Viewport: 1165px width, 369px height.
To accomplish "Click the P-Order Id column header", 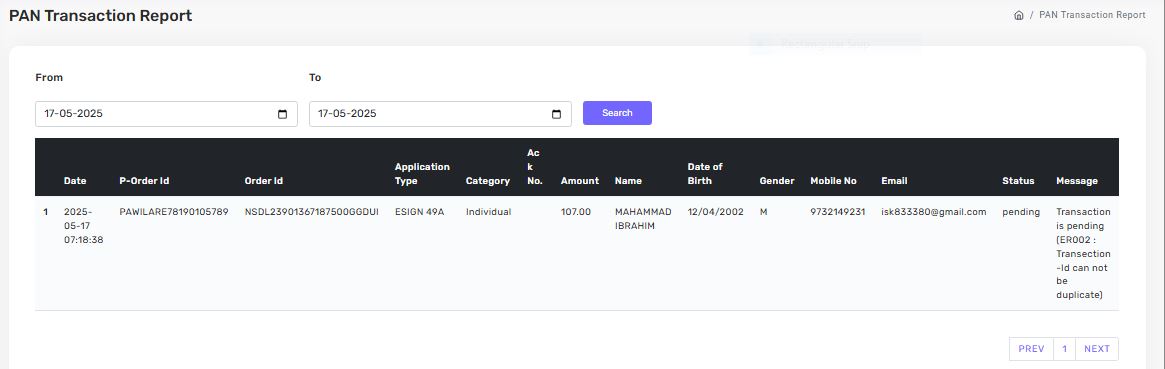I will (144, 180).
